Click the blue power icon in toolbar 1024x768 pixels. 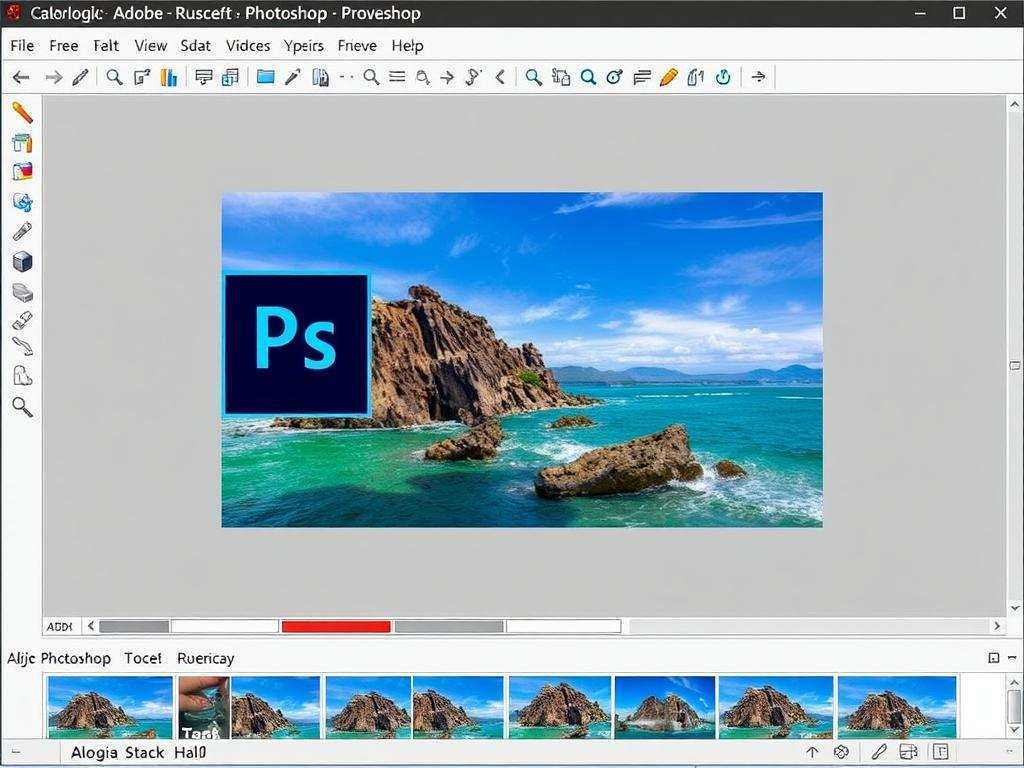(723, 77)
